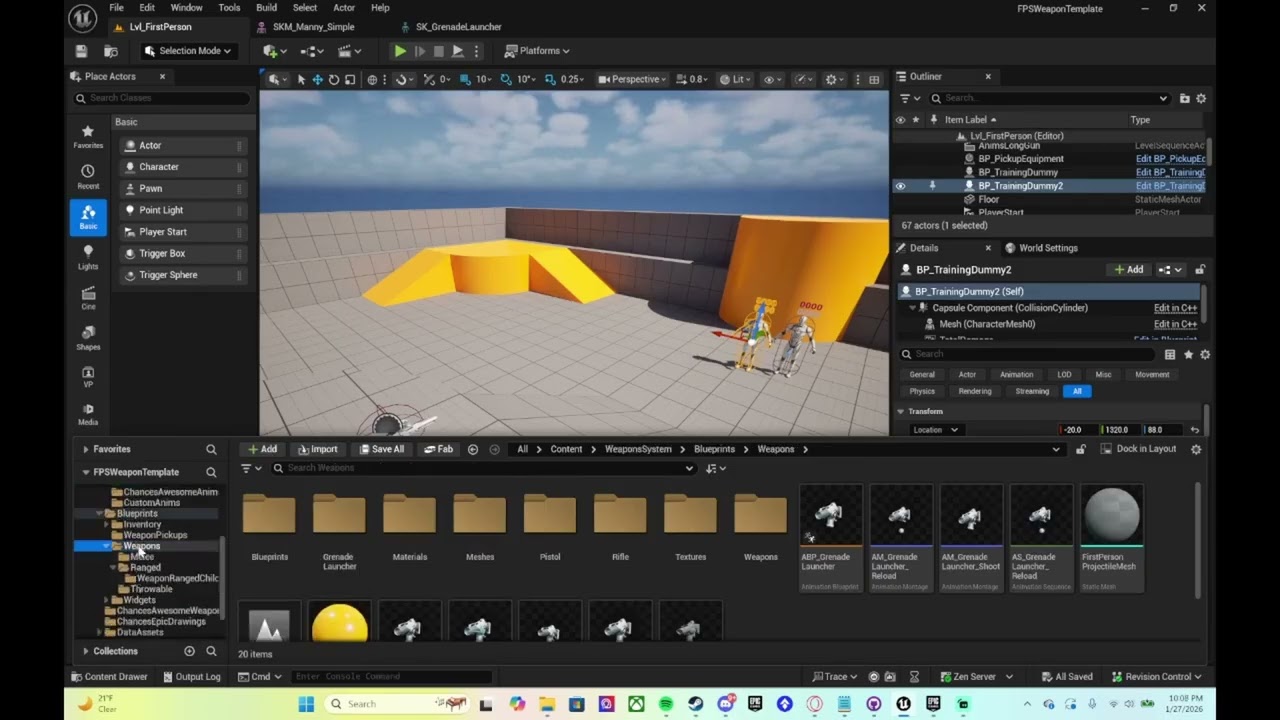The width and height of the screenshot is (1280, 720).
Task: Click the Search Classes input field
Action: [162, 98]
